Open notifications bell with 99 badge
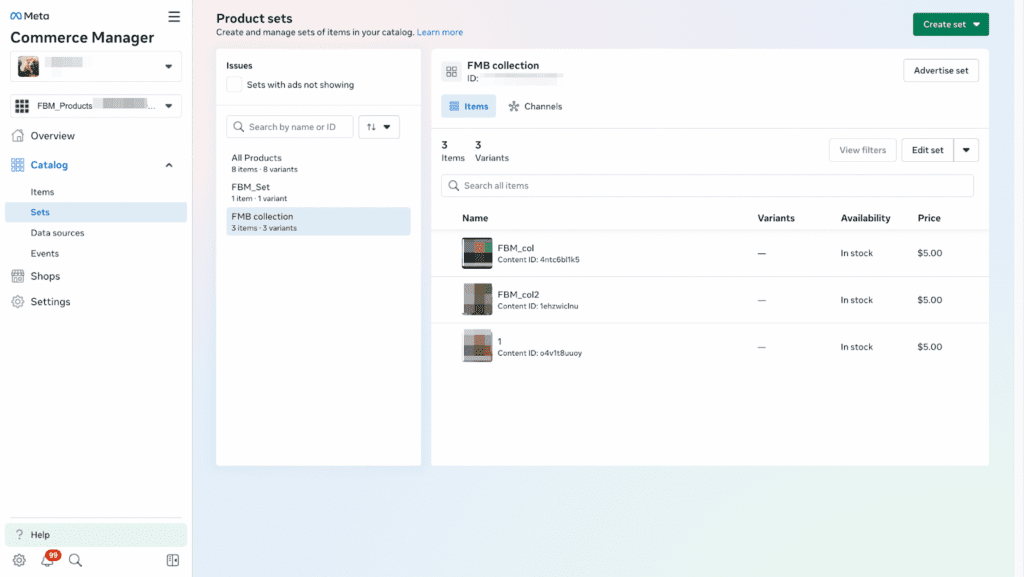Screen dimensions: 1024x577 (48, 559)
